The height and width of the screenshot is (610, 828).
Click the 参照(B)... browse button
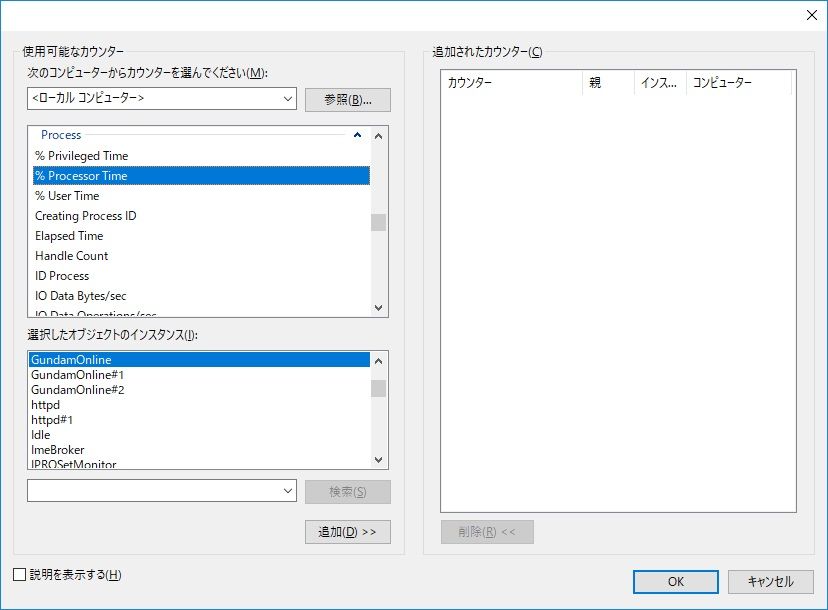(347, 100)
